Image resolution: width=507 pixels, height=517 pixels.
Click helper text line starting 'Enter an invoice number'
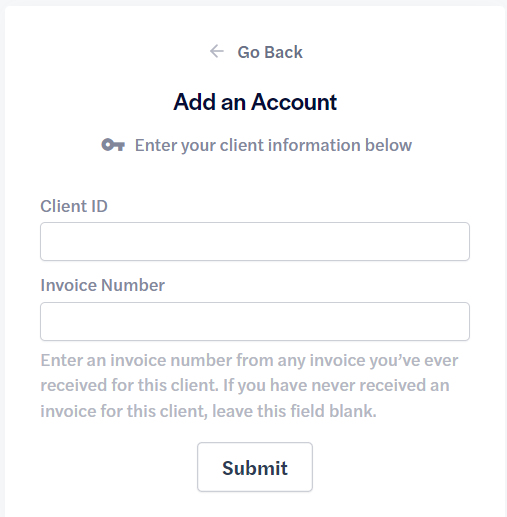point(249,360)
